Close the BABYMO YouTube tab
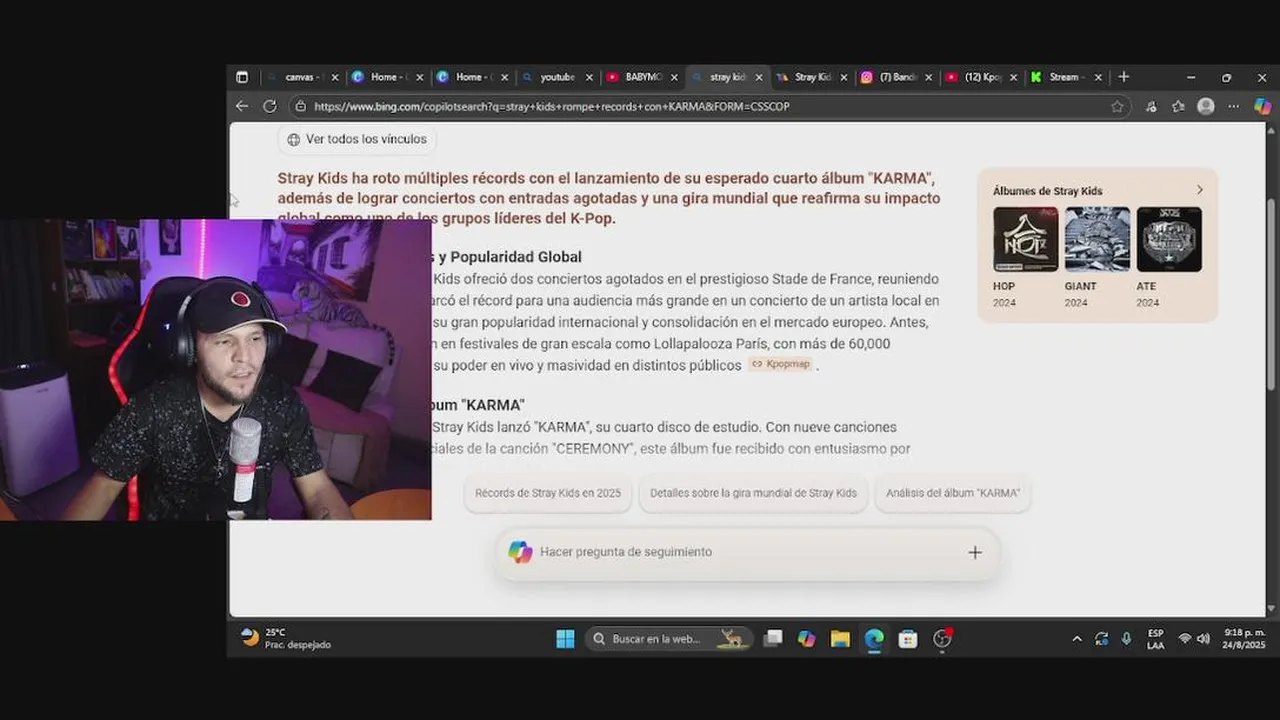Screen dimensions: 1280x720 click(x=674, y=77)
